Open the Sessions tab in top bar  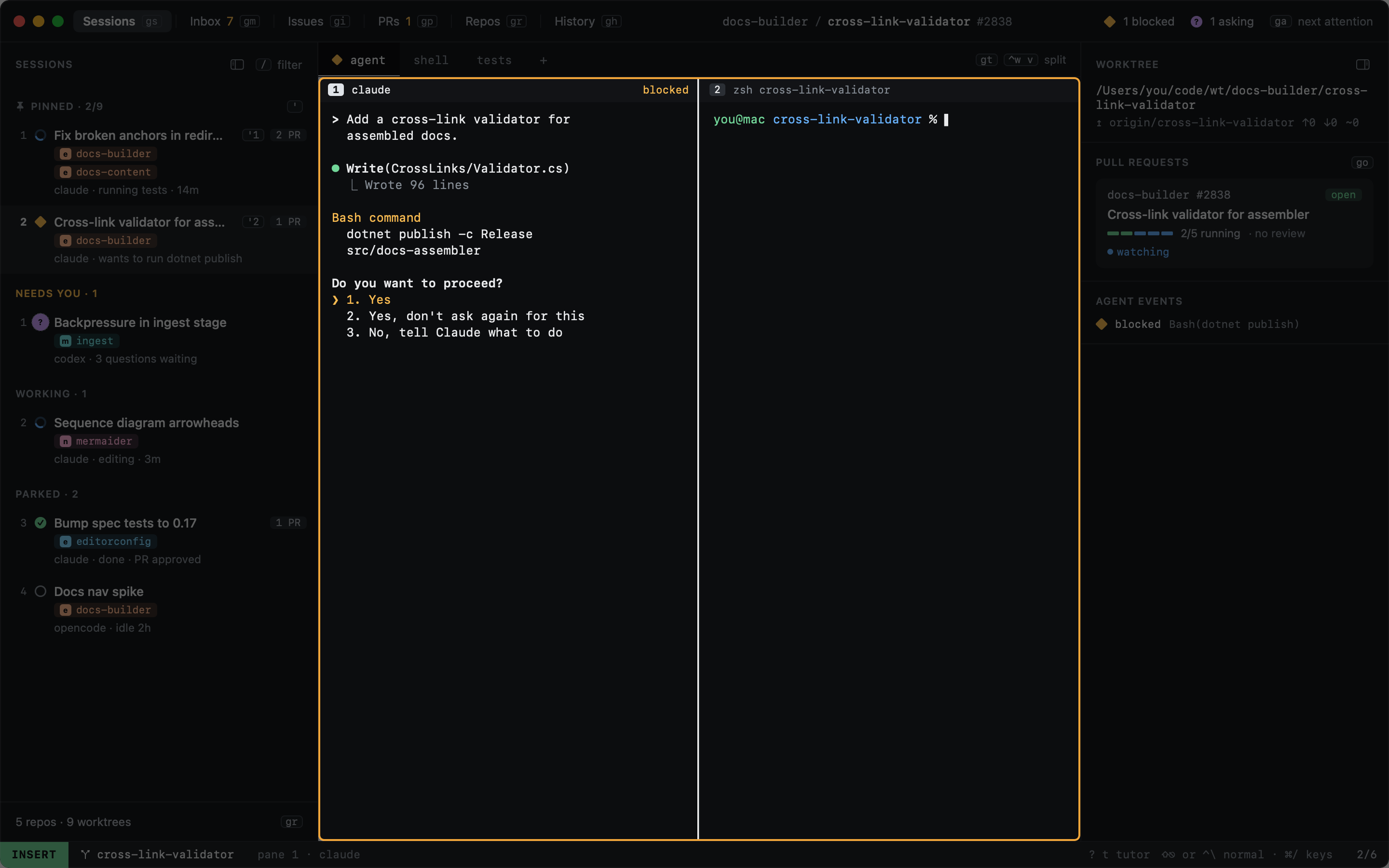point(122,21)
